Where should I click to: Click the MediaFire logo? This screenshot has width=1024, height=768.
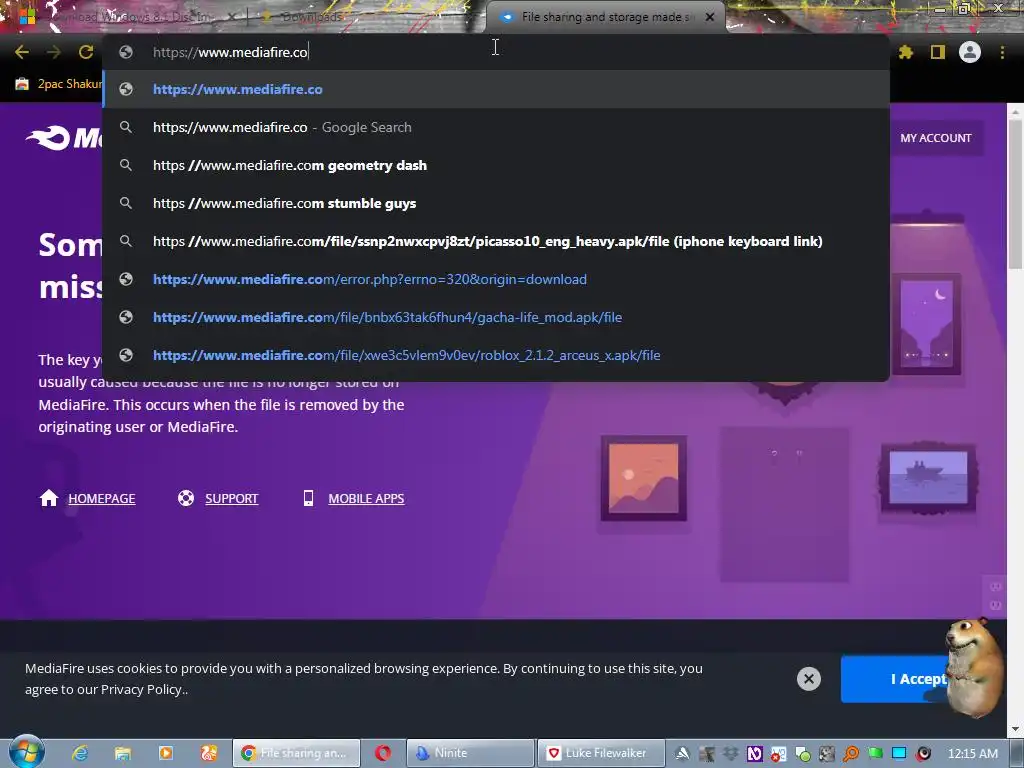[64, 138]
